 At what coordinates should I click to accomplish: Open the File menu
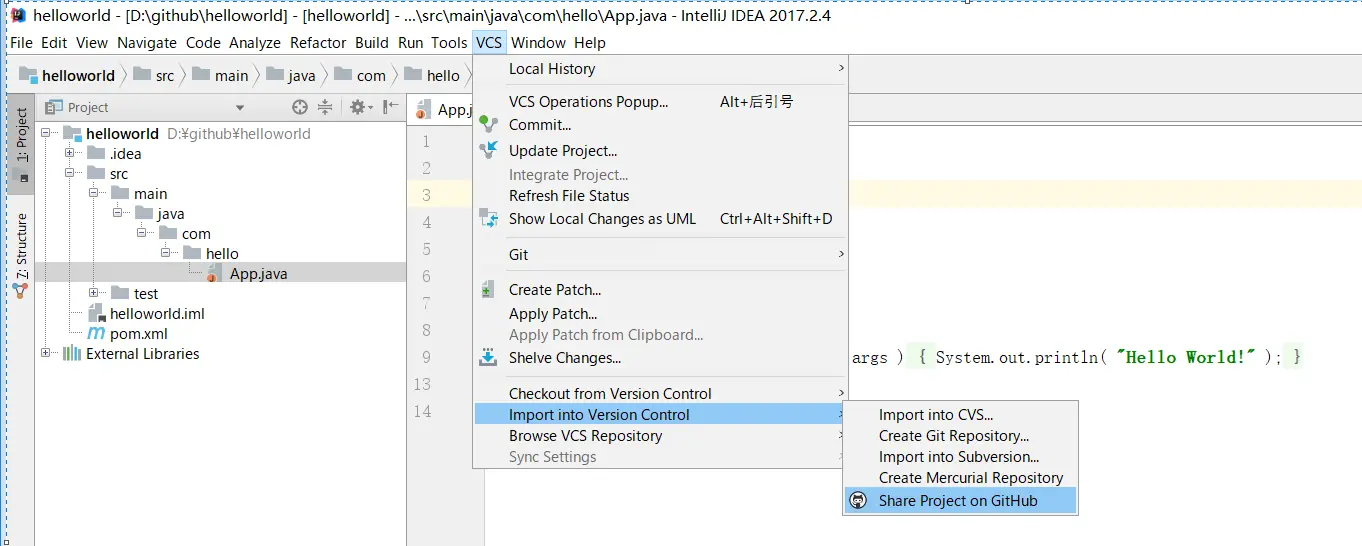pos(21,42)
